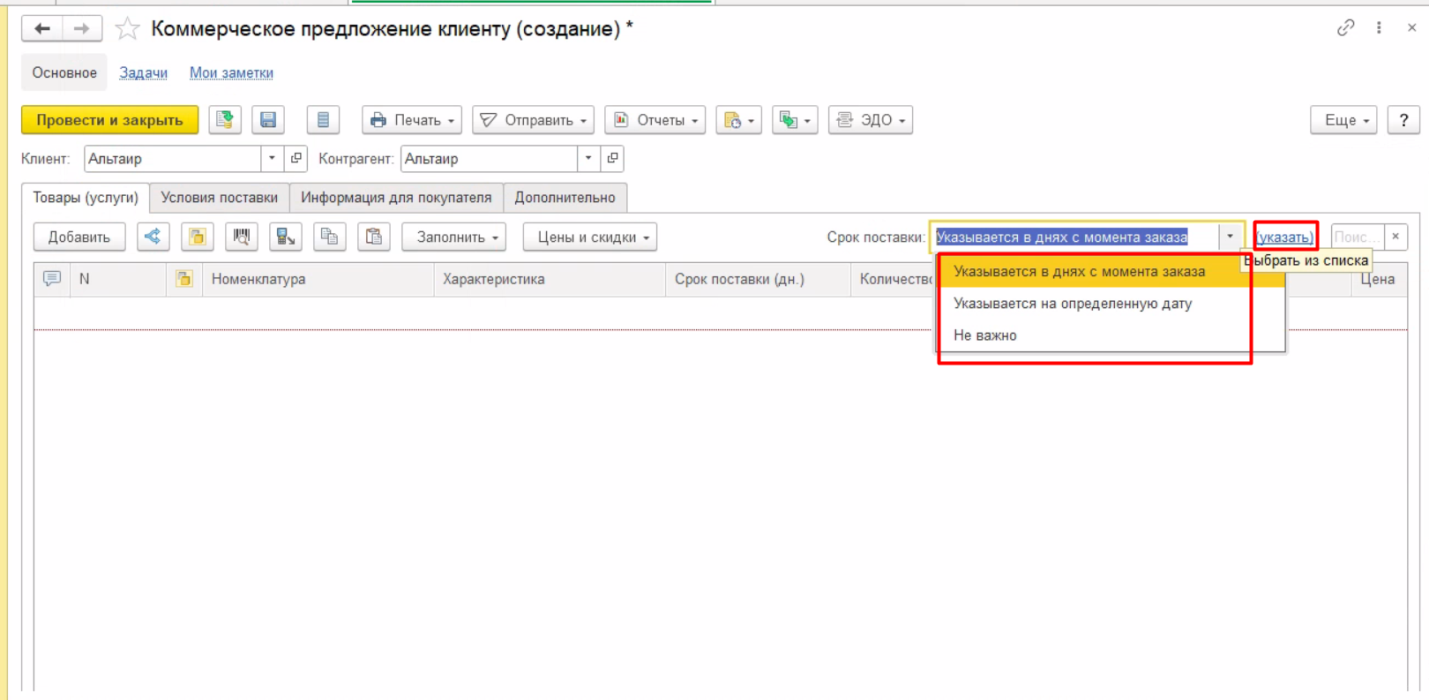The height and width of the screenshot is (700, 1429).
Task: Save the document with the floppy disk icon
Action: tap(268, 120)
